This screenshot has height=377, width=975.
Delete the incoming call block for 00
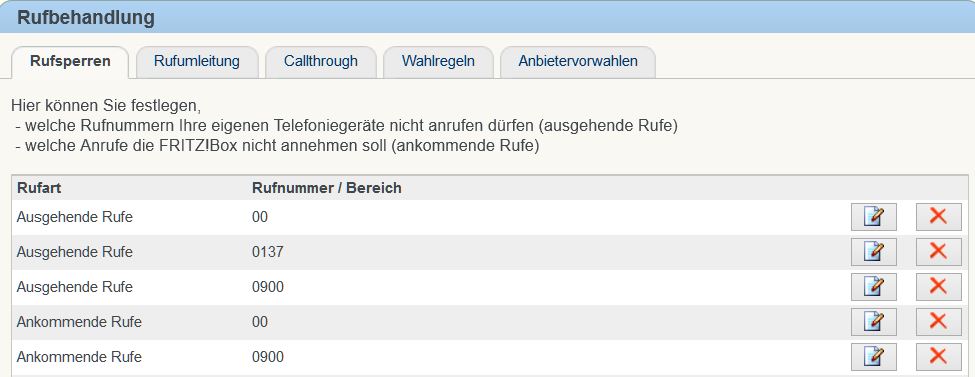point(938,322)
